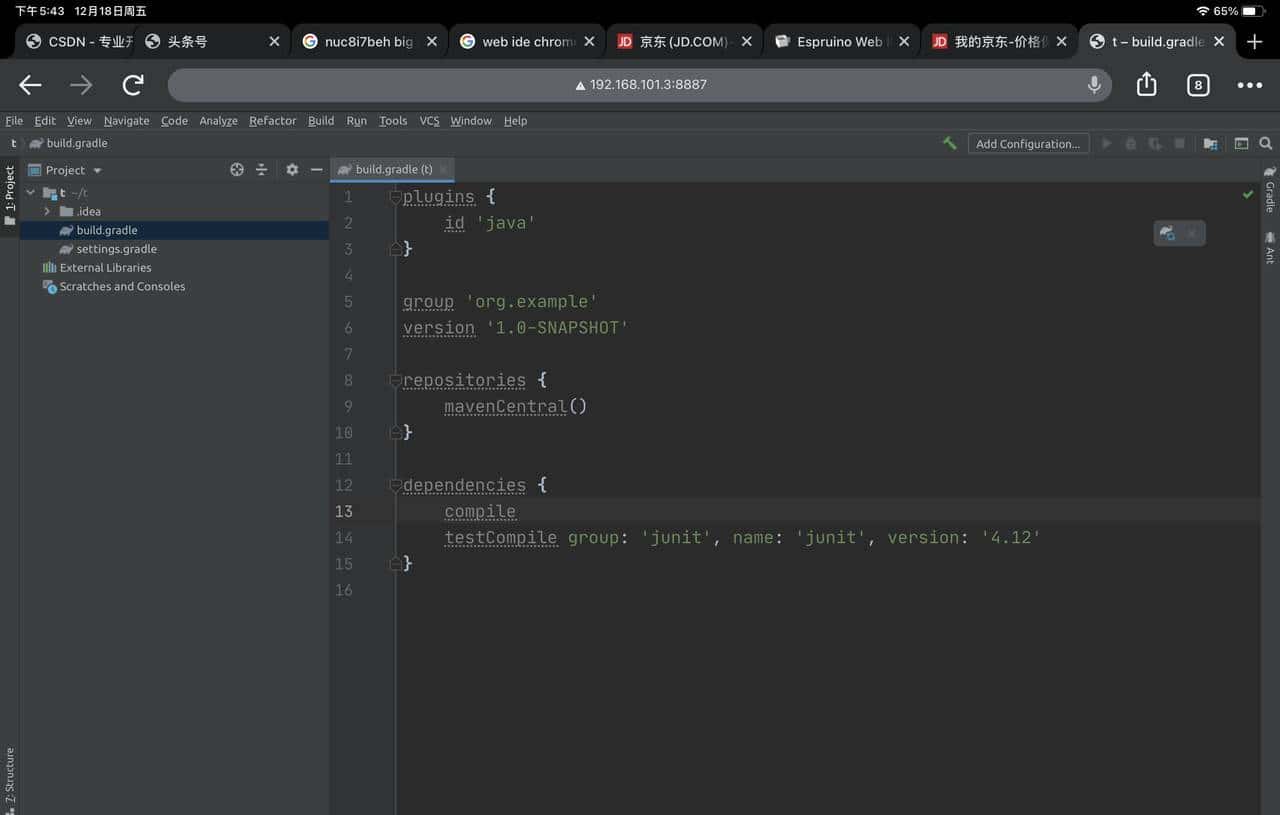The width and height of the screenshot is (1280, 815).
Task: Click the green Build hammer icon
Action: pos(950,143)
